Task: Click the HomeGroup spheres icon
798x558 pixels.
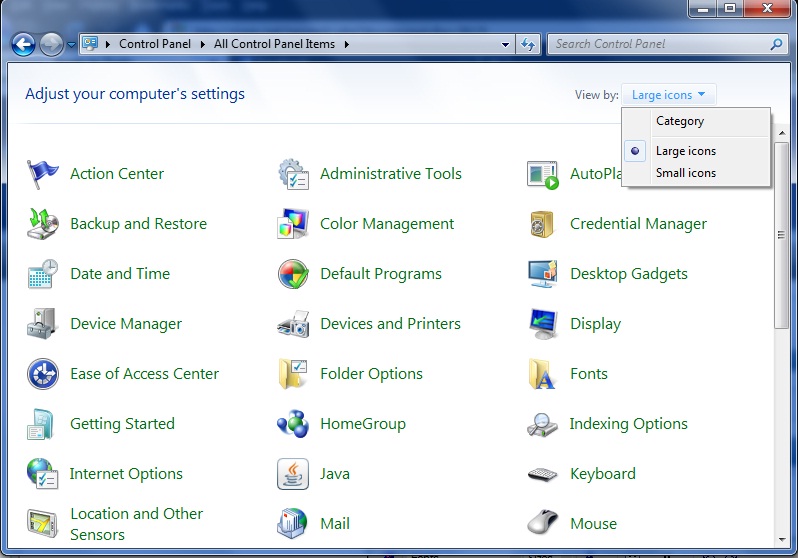Action: coord(293,424)
